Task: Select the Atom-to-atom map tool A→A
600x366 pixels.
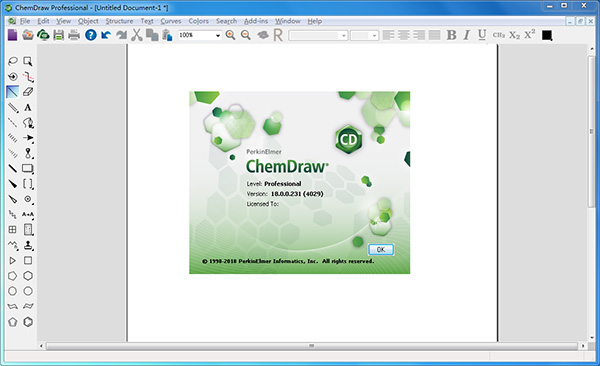Action: [28, 214]
